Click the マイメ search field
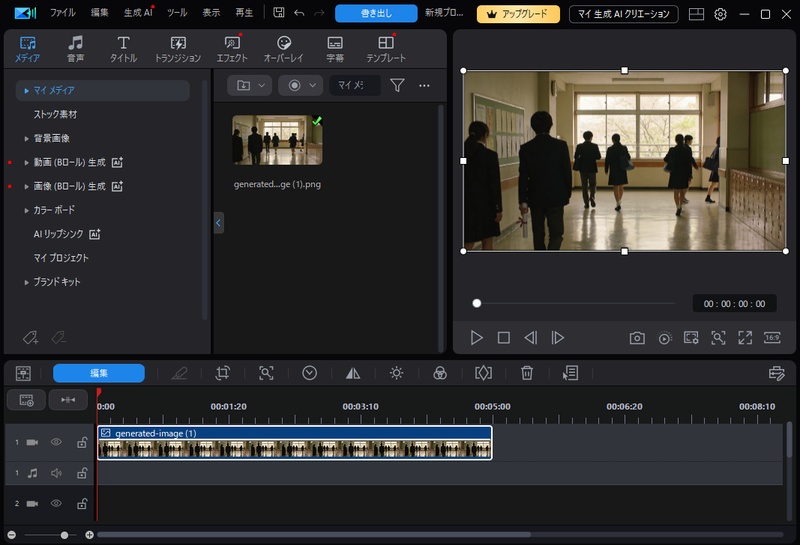 [x=355, y=85]
